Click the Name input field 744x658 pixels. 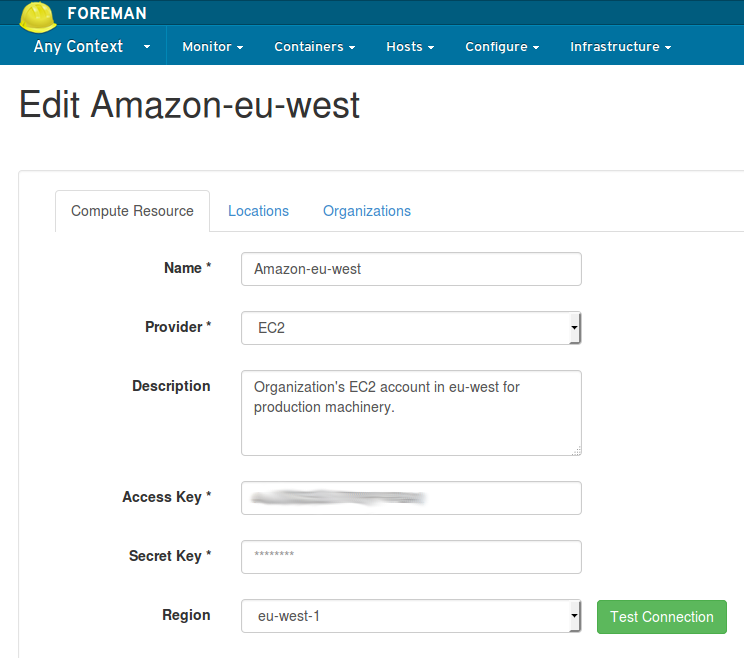[411, 269]
